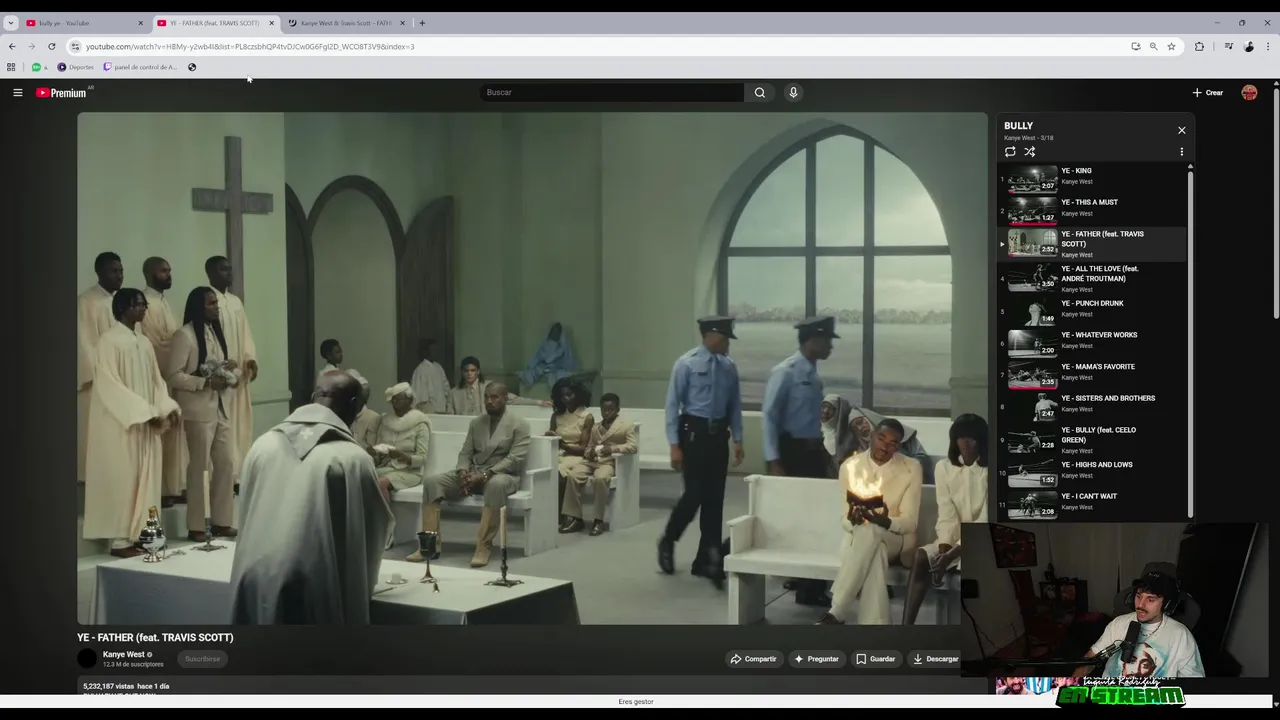The height and width of the screenshot is (720, 1280).
Task: Click the Kanye West channel avatar
Action: coord(87,658)
